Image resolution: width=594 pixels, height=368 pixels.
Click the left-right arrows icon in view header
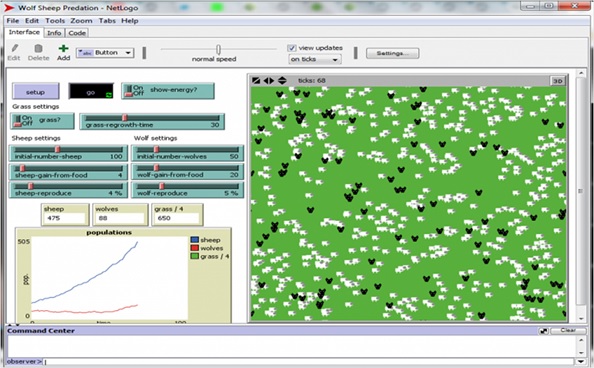point(269,80)
